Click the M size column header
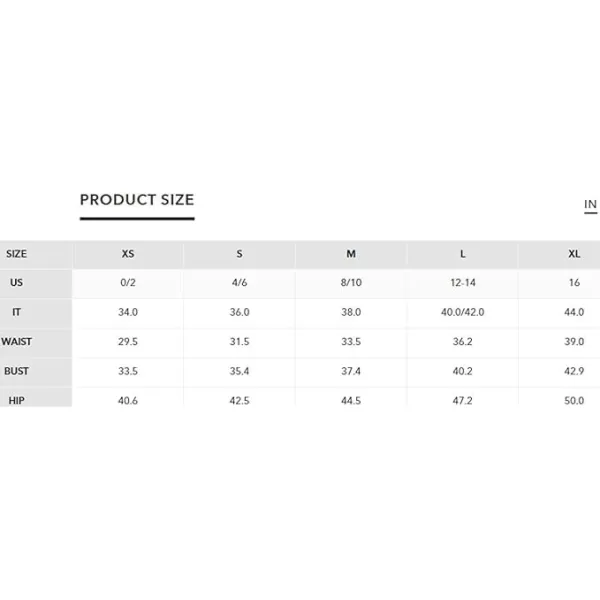Screen dimensions: 600x600 coord(351,254)
